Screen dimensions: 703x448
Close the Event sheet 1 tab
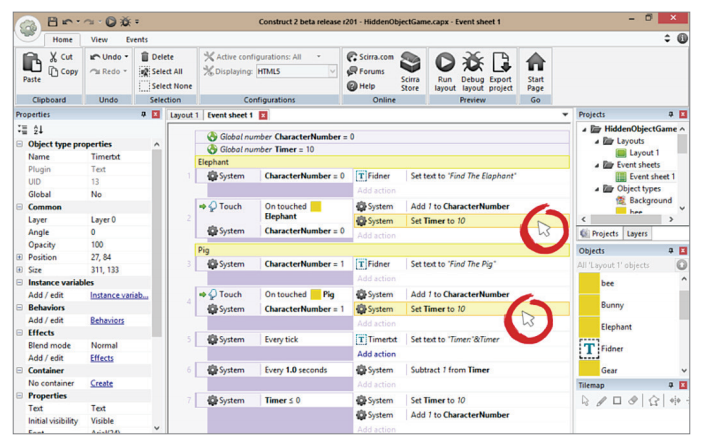263,115
